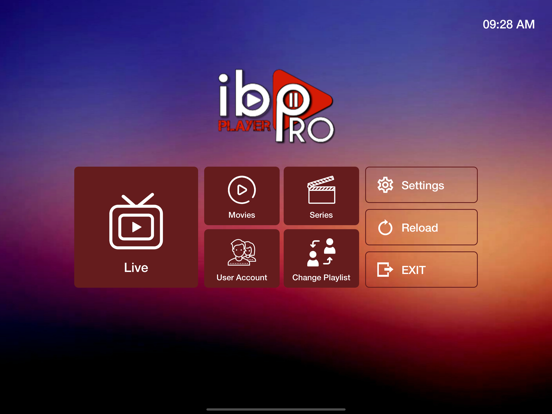Viewport: 552px width, 414px height.
Task: Tap the Change Playlist swap-users icon
Action: click(x=321, y=252)
